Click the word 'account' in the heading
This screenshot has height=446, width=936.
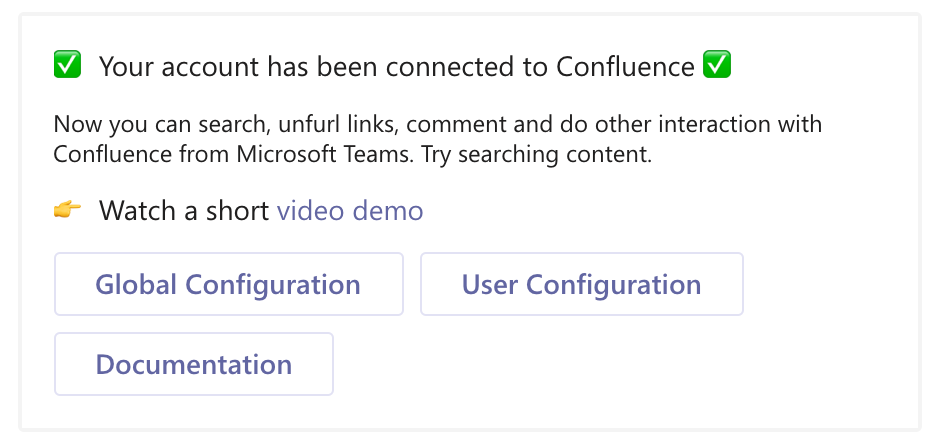pyautogui.click(x=212, y=67)
